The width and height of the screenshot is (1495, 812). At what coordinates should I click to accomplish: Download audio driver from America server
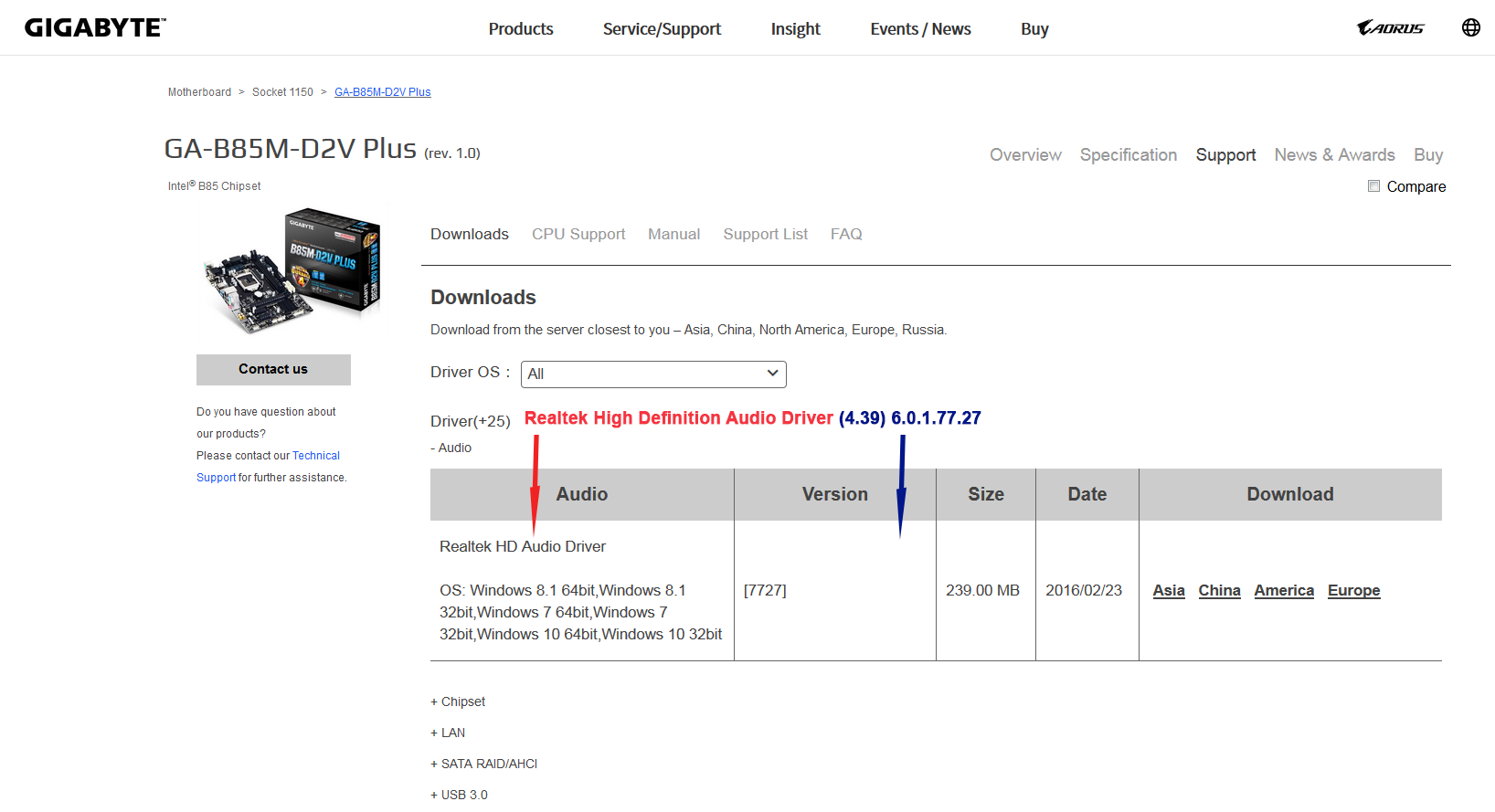tap(1284, 590)
